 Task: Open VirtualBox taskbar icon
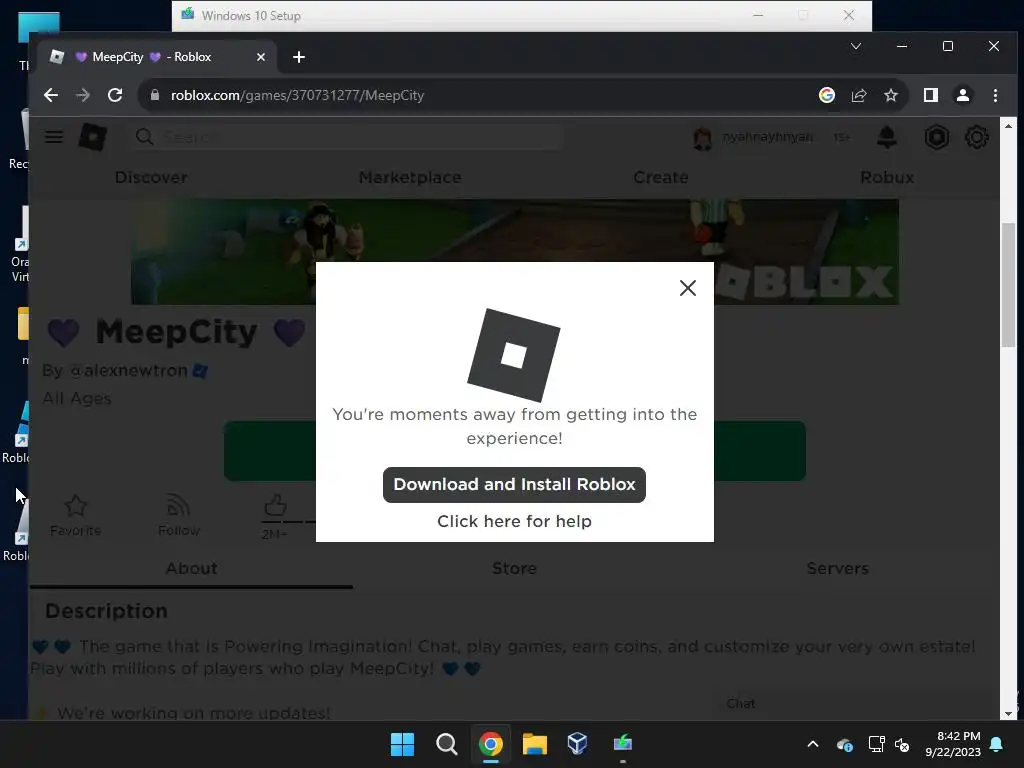click(577, 744)
